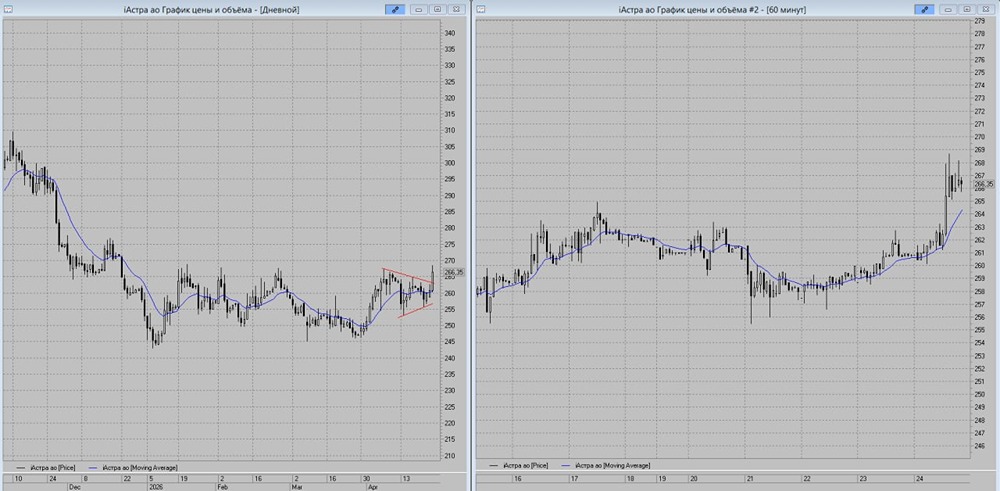This screenshot has width=1000, height=491.
Task: Click the pin/link icon in the 60 минут chart title bar
Action: pyautogui.click(x=923, y=9)
